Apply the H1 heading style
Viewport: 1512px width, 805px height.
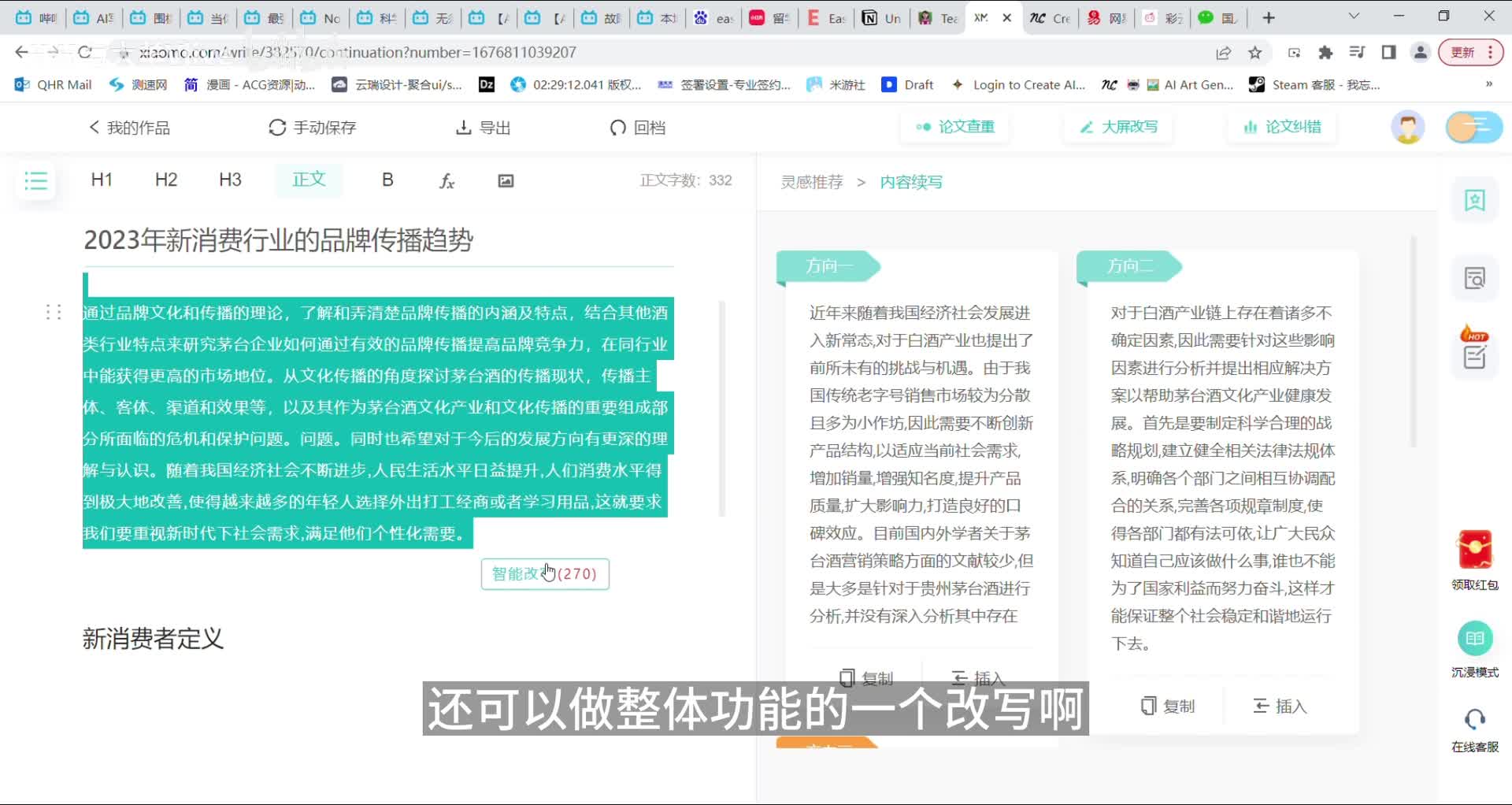point(102,180)
